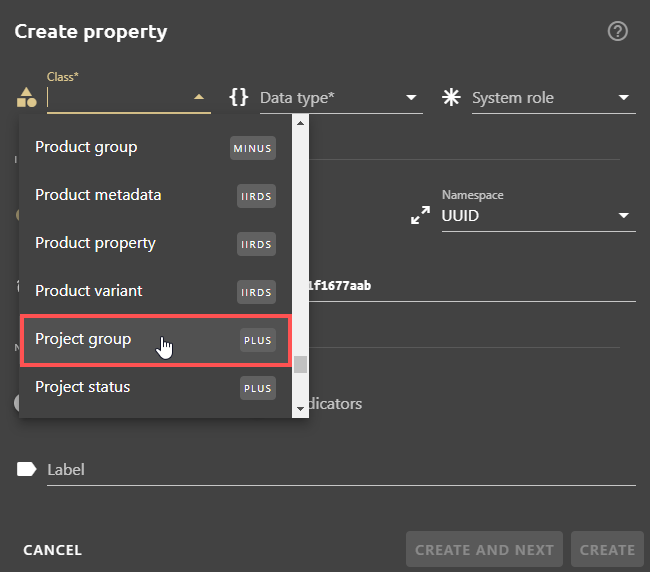Click the dropdown list scroll down arrow
Image resolution: width=650 pixels, height=572 pixels.
(301, 409)
